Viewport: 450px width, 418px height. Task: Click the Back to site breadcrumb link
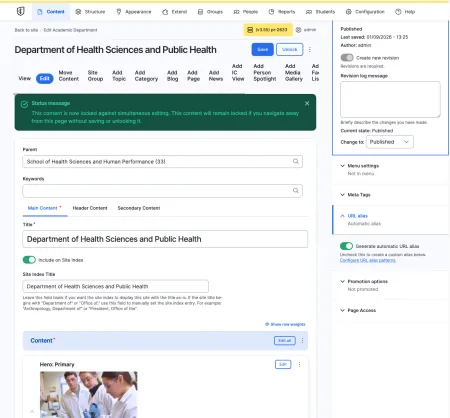pos(26,30)
